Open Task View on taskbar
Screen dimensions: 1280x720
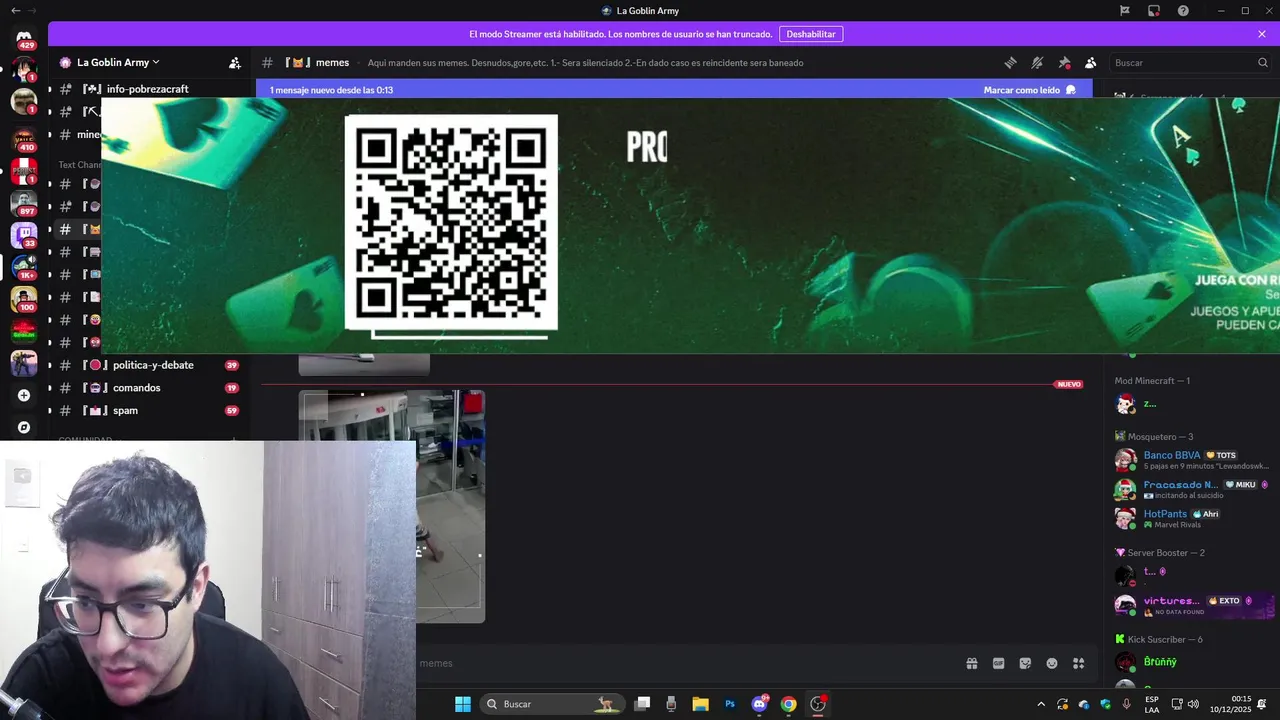[643, 704]
